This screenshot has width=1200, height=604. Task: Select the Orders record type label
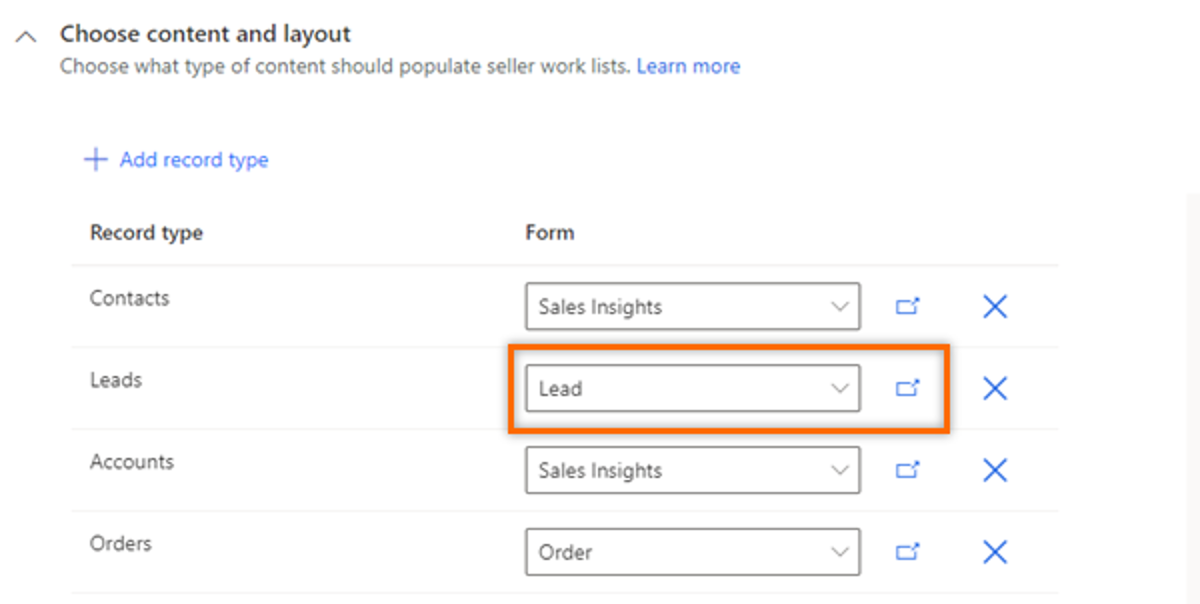coord(120,544)
